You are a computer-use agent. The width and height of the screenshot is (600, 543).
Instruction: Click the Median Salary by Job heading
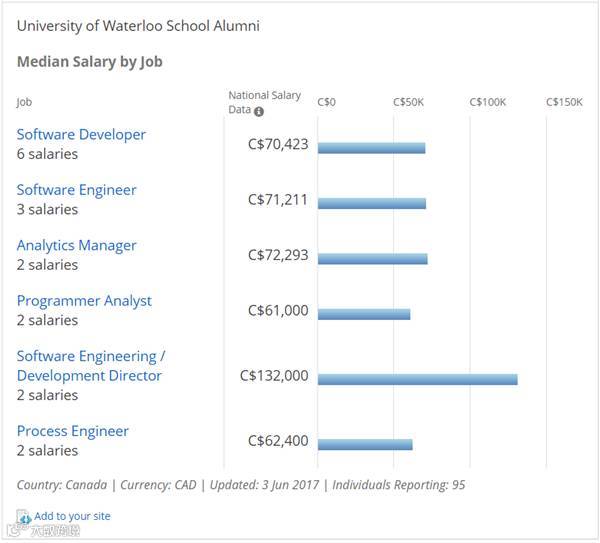tap(89, 62)
